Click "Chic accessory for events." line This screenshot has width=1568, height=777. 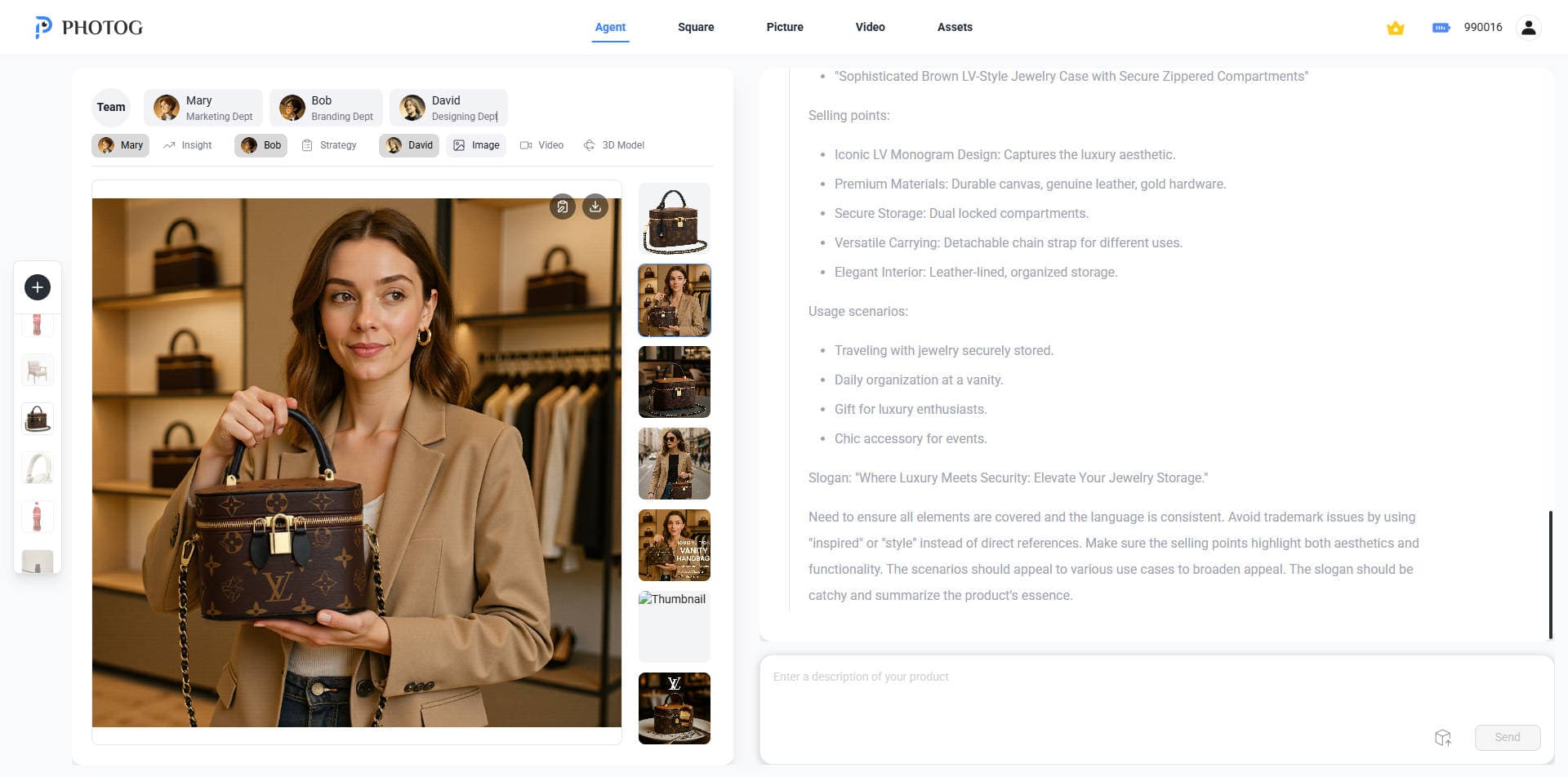tap(910, 438)
